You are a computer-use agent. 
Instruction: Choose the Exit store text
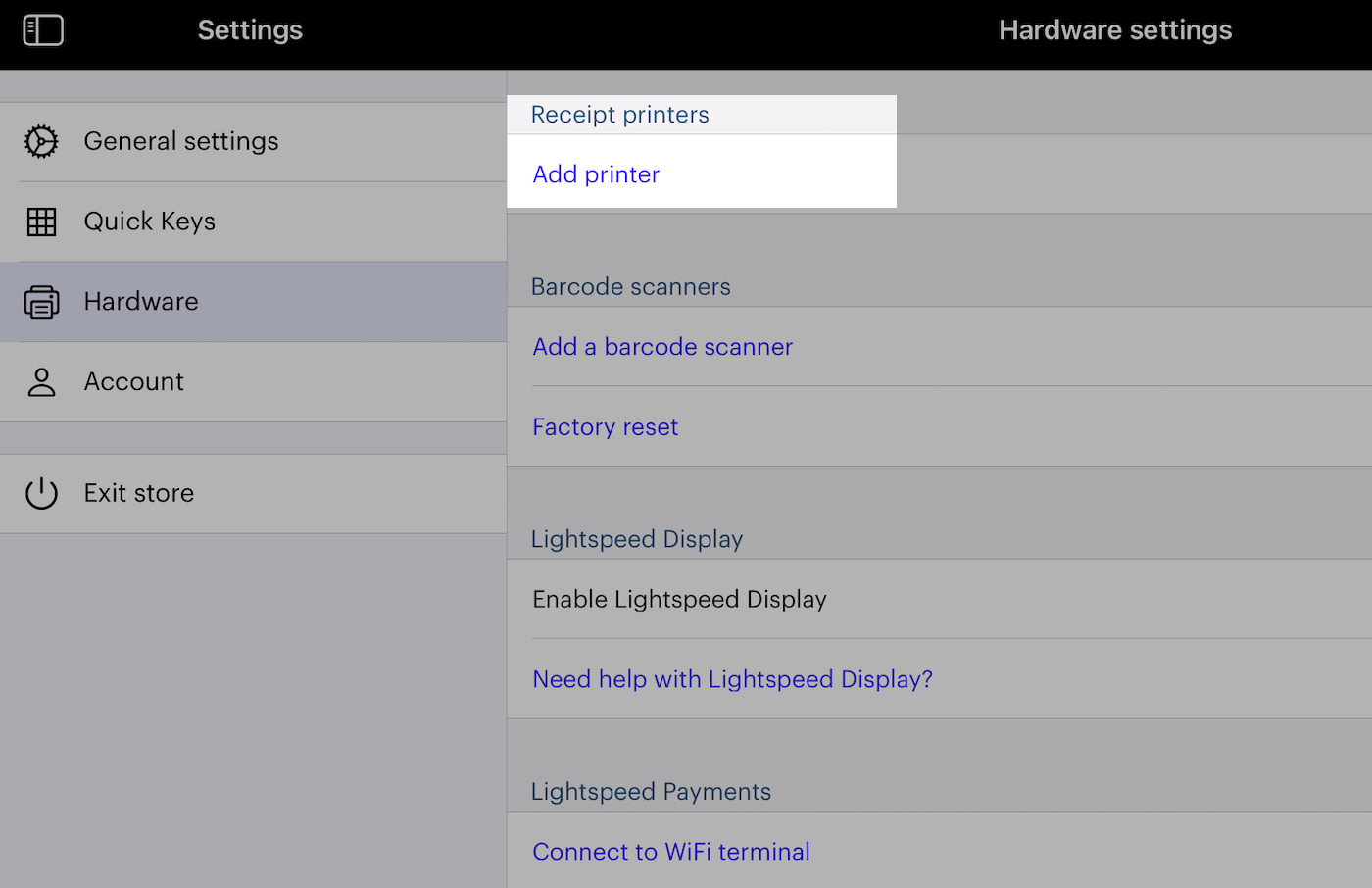139,493
